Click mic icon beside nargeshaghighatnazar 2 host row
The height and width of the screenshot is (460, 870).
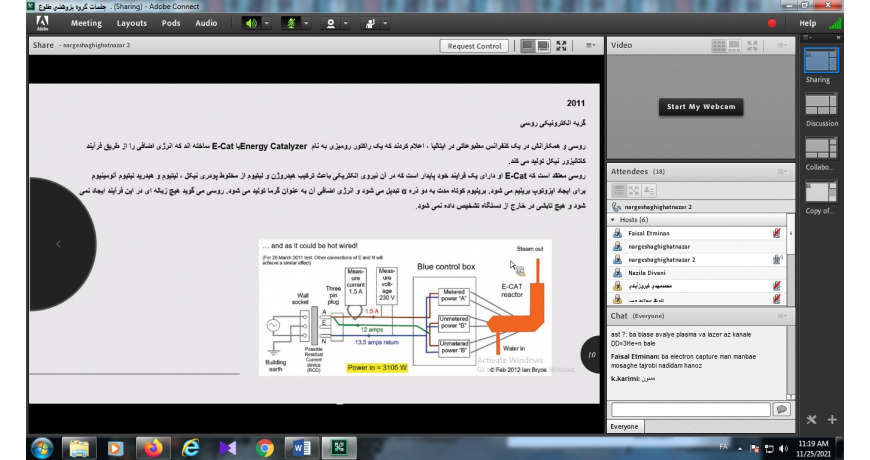coord(777,259)
